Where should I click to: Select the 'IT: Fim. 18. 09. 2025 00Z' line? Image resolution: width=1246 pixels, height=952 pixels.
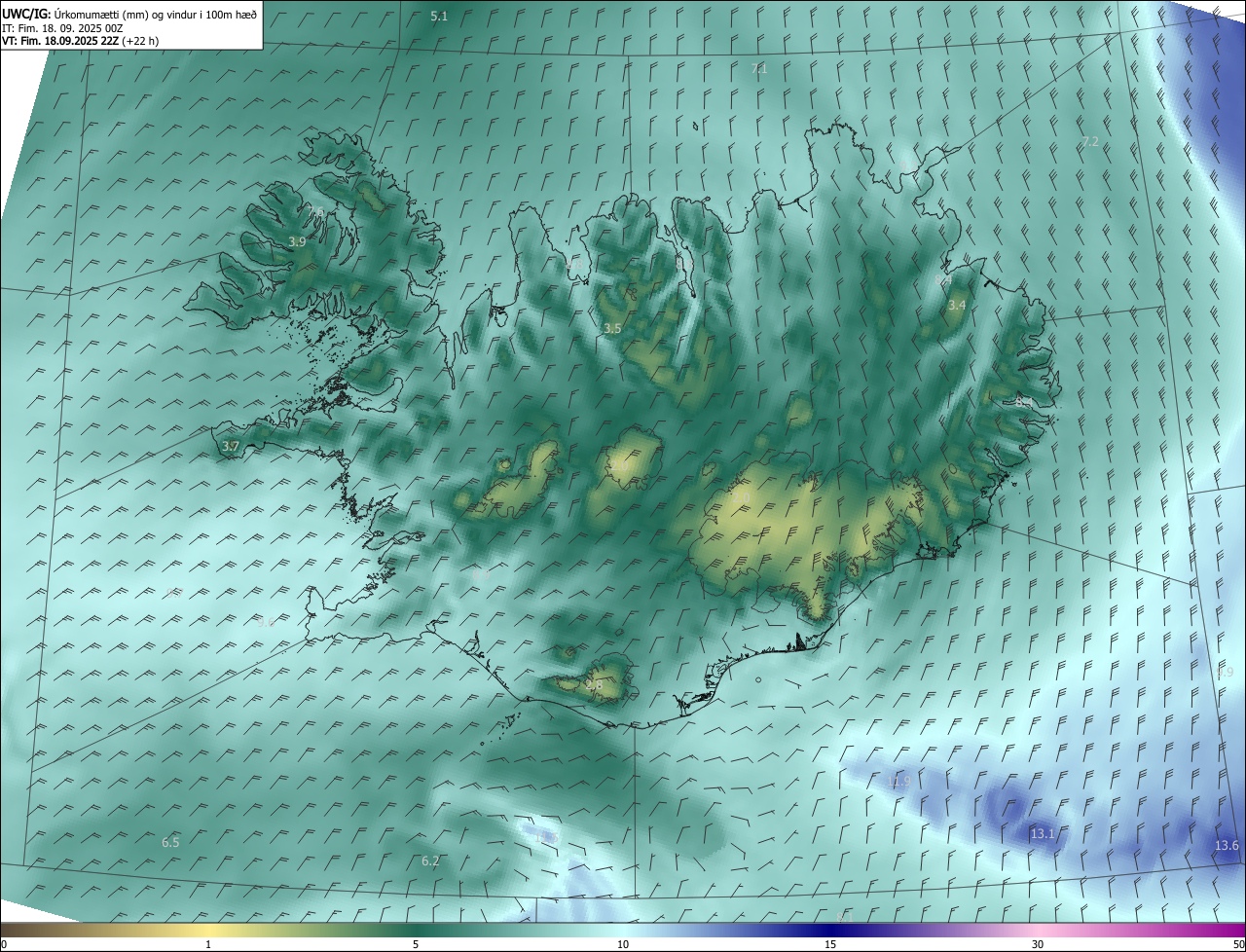point(62,28)
